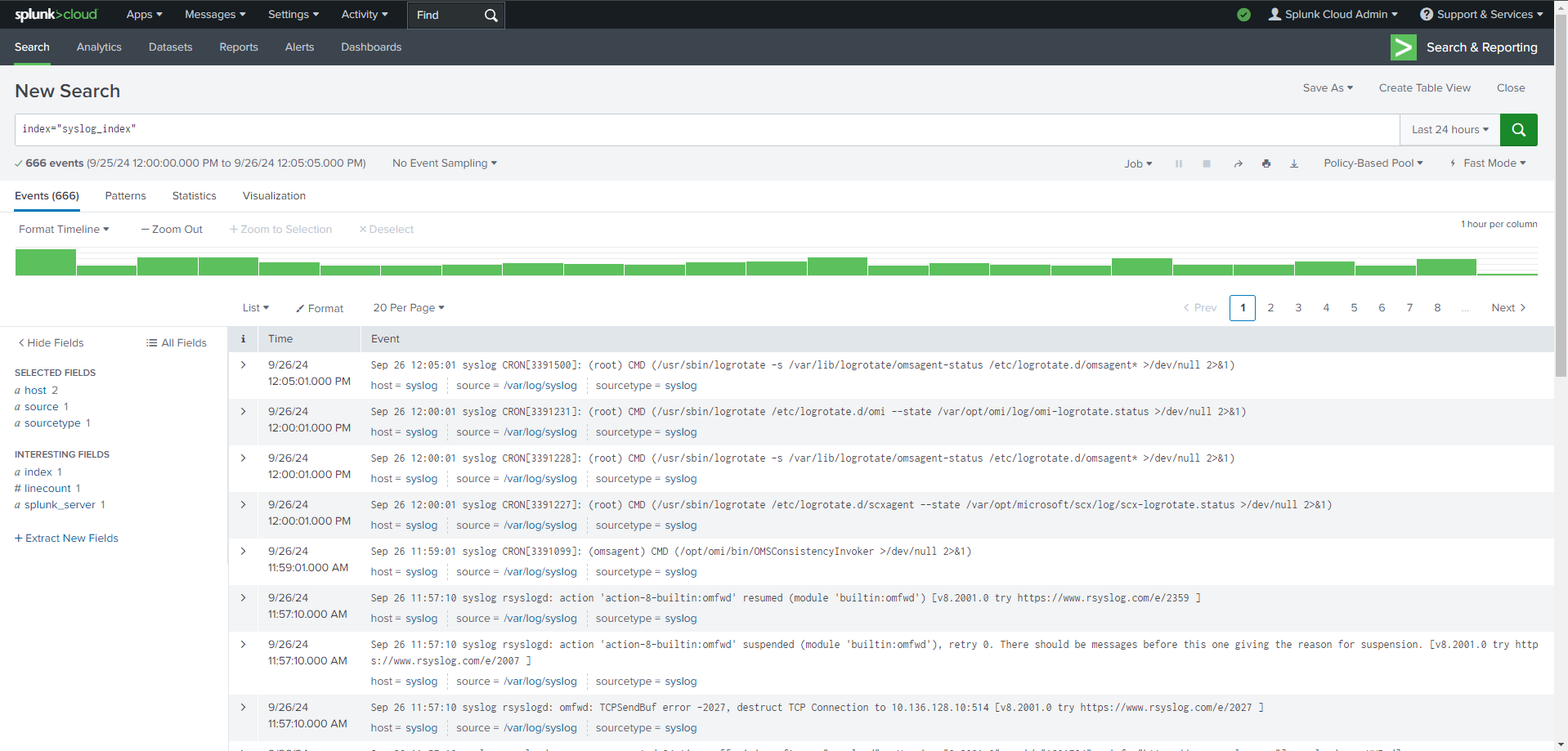Open the Job dropdown
Viewport: 1568px width, 751px height.
pos(1138,163)
